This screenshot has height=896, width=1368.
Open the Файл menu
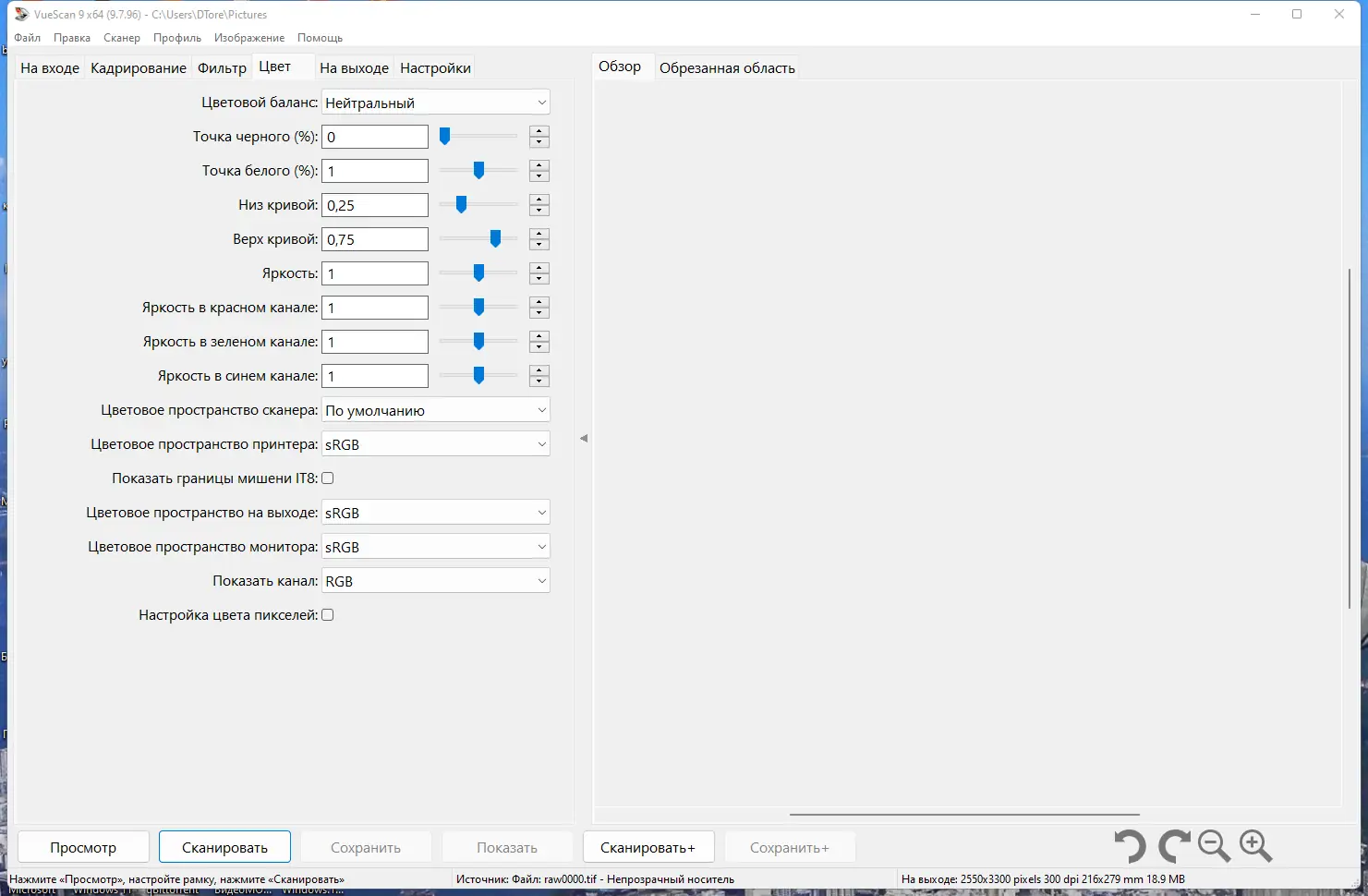click(x=27, y=38)
